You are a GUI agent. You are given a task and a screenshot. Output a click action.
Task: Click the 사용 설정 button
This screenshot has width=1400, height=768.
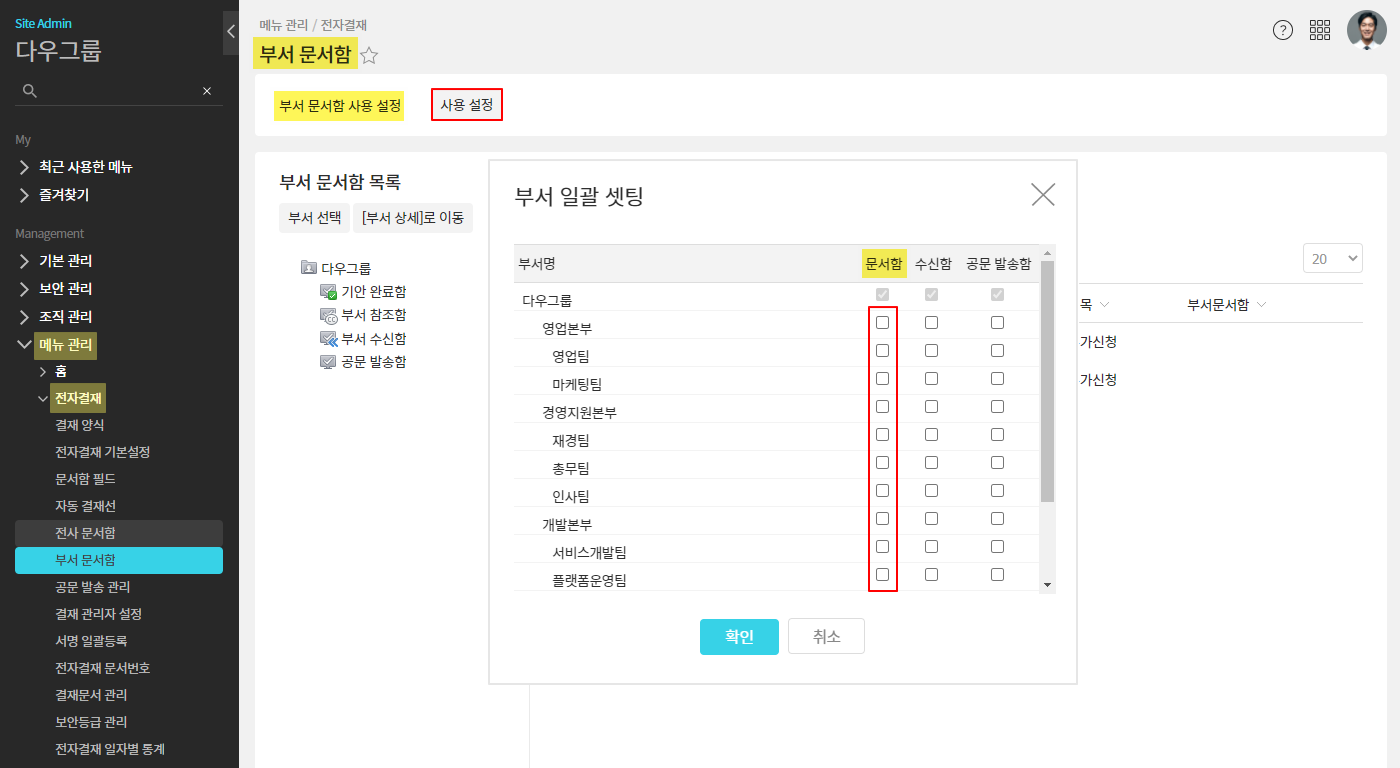467,105
